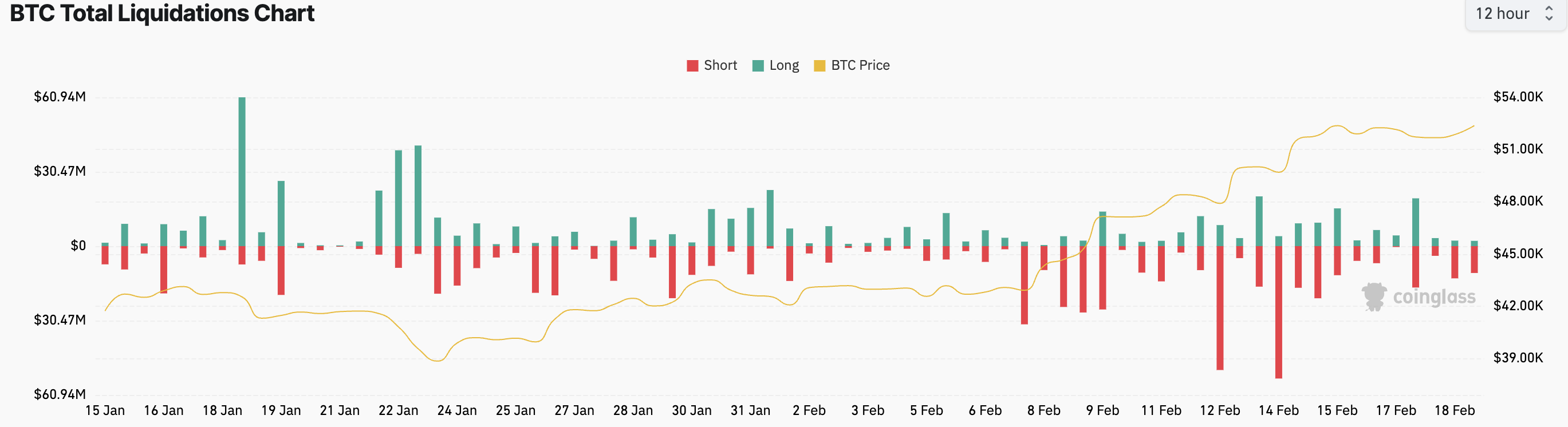The image size is (1568, 427).
Task: Click the long red Short bar at 12 Feb
Action: (x=1220, y=308)
